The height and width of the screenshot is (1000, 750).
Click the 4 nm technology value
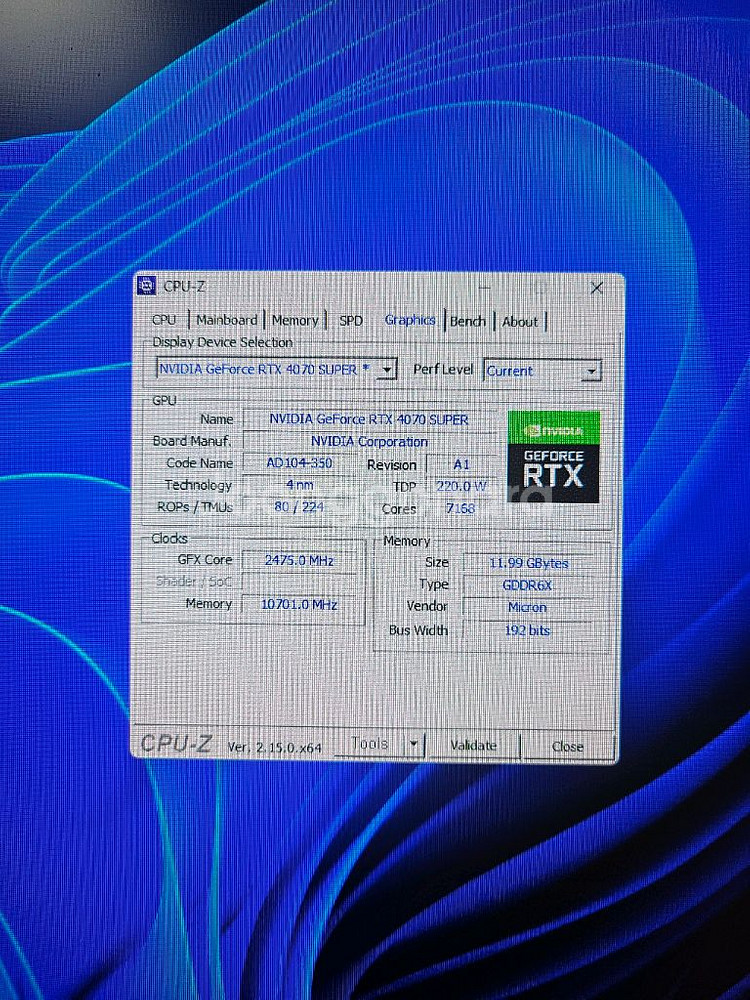point(299,485)
